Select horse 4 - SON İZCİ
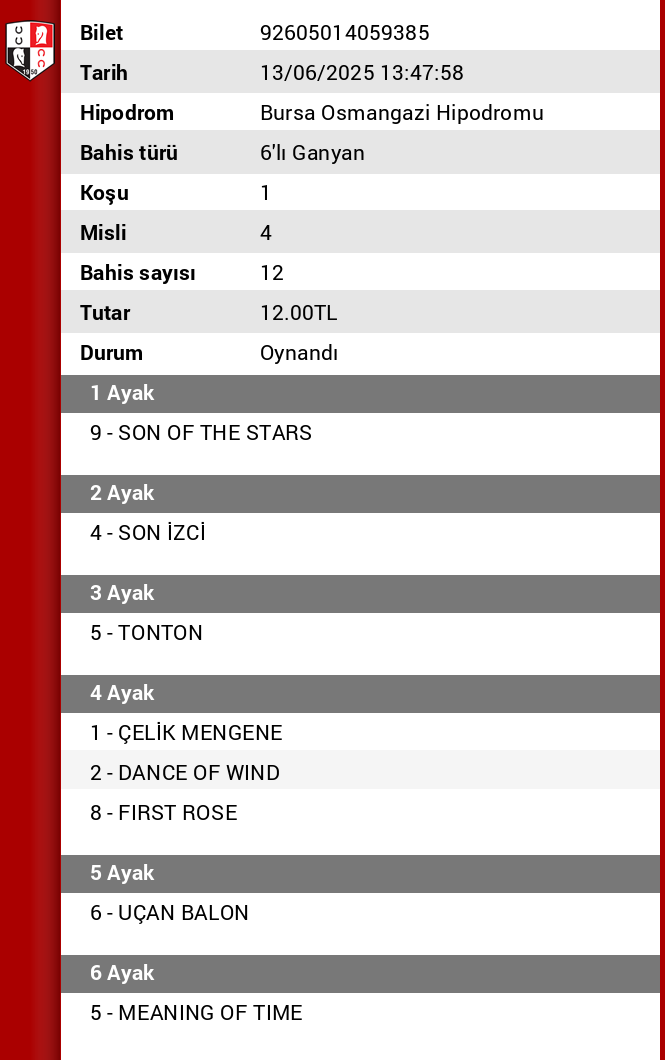This screenshot has height=1060, width=665. [148, 533]
